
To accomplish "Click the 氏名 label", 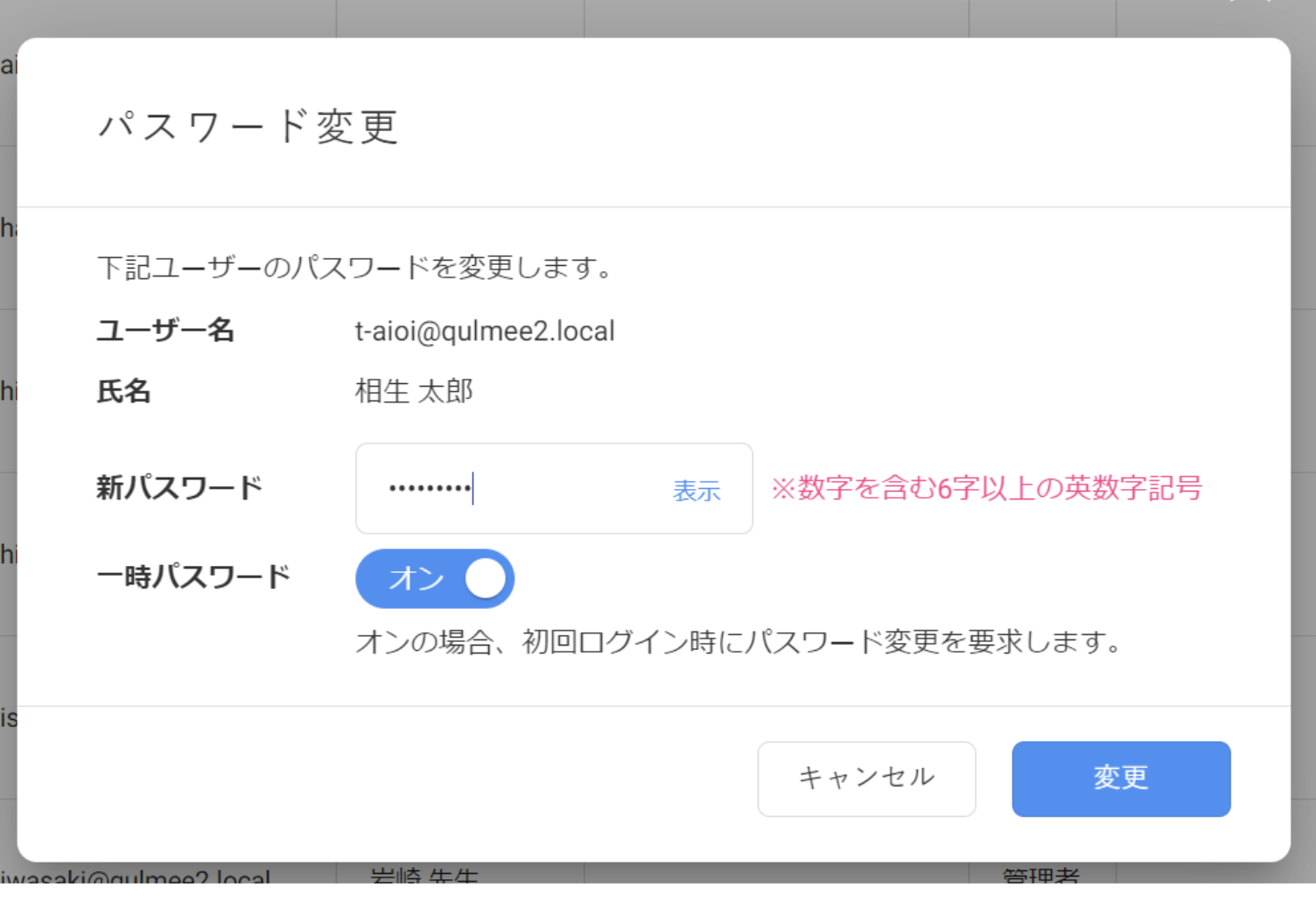I will [123, 391].
